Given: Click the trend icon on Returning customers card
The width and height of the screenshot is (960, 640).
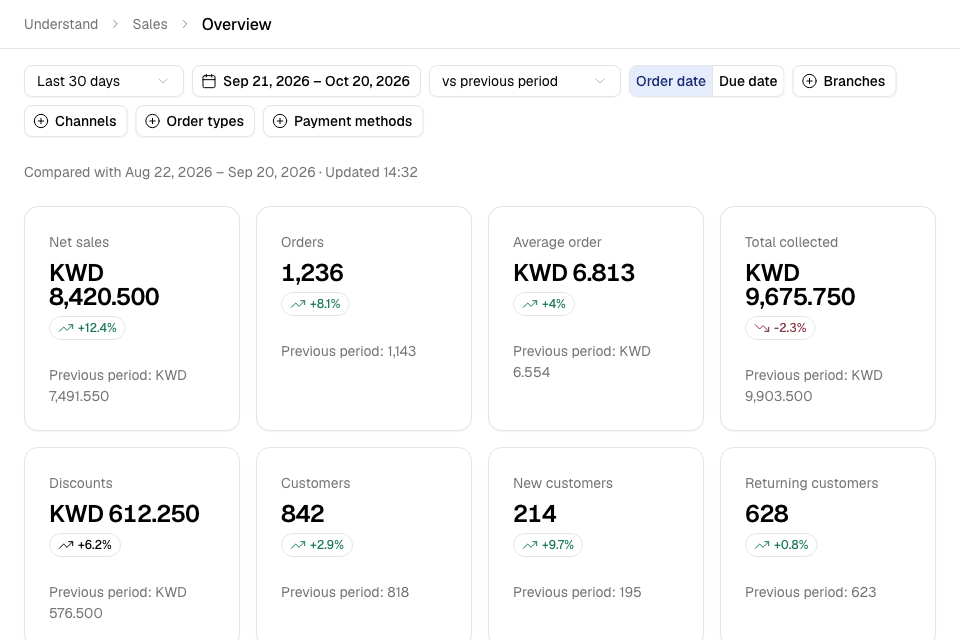Looking at the screenshot, I should point(762,545).
